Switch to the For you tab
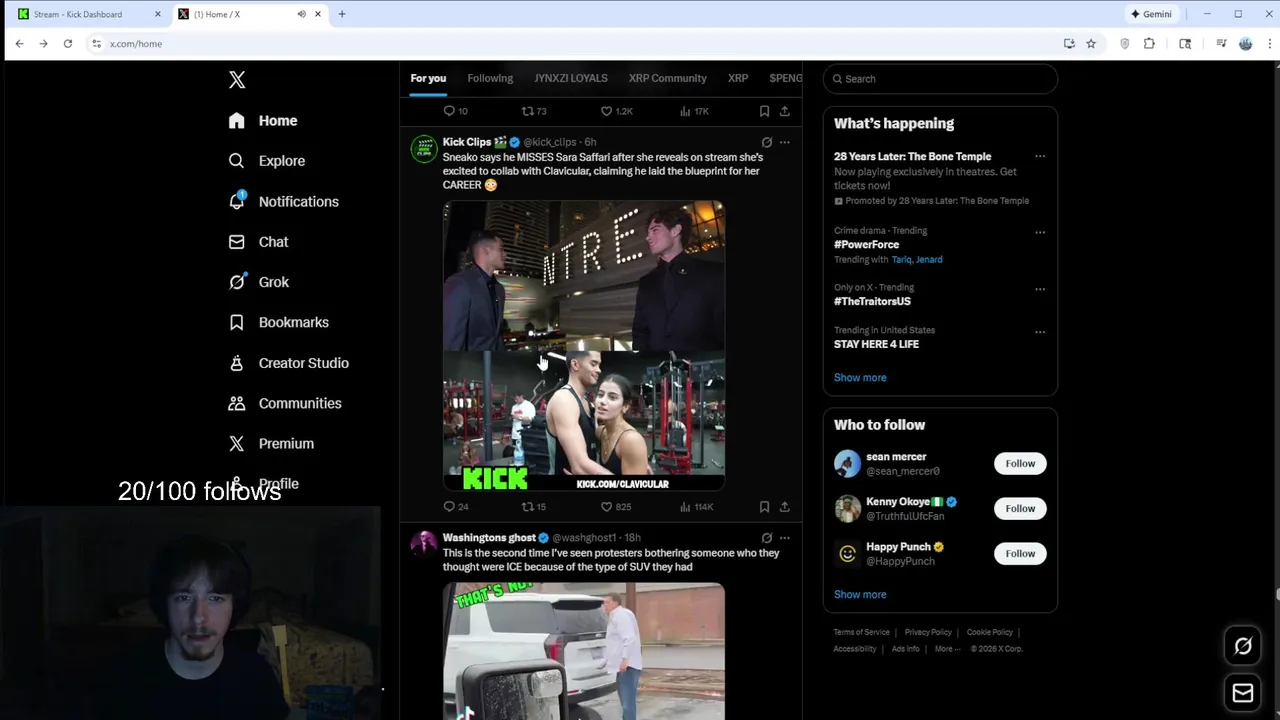The image size is (1280, 720). pyautogui.click(x=428, y=78)
